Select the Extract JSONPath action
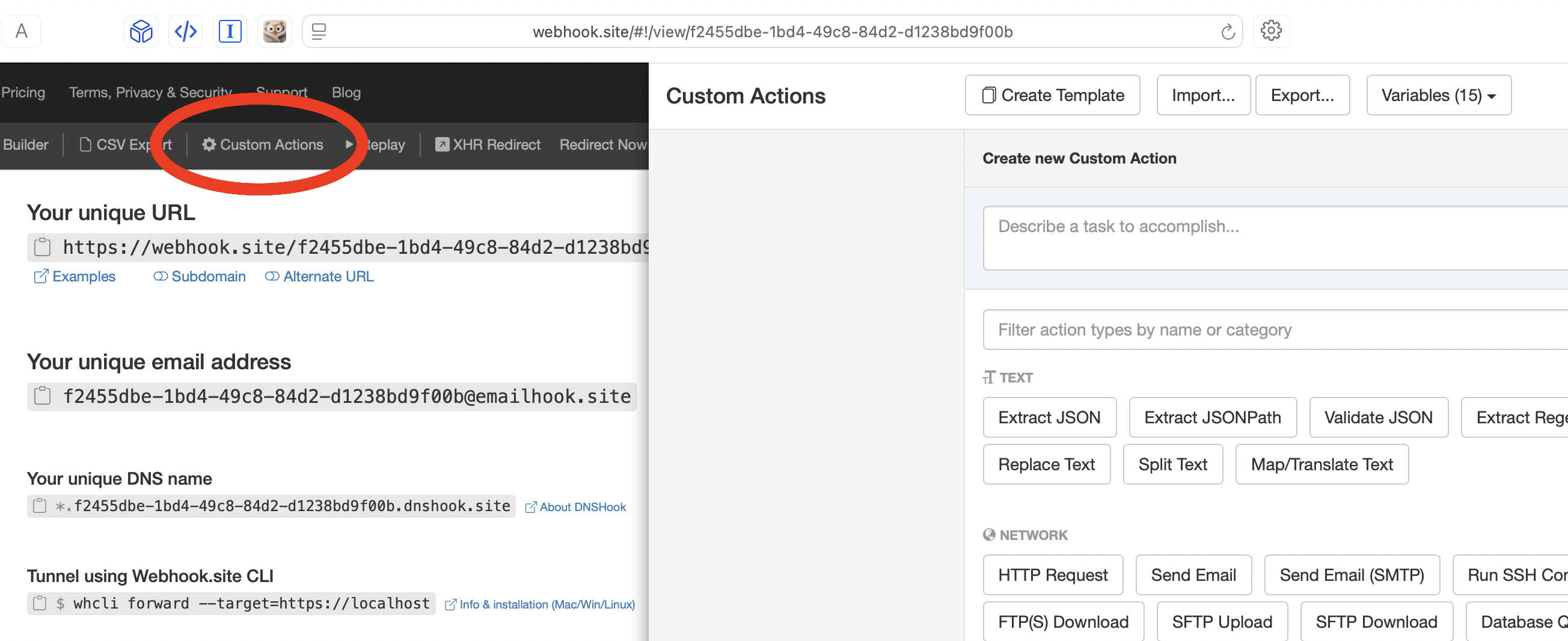The height and width of the screenshot is (641, 1568). (x=1212, y=417)
